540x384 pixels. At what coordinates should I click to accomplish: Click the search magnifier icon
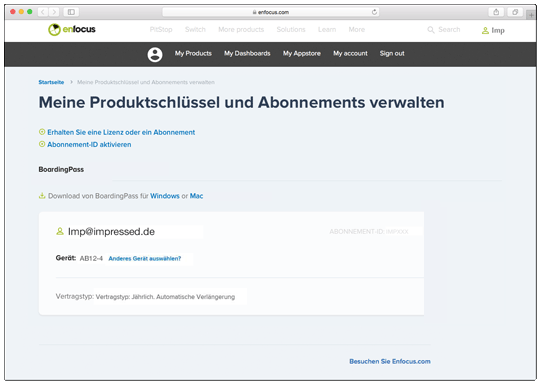431,30
